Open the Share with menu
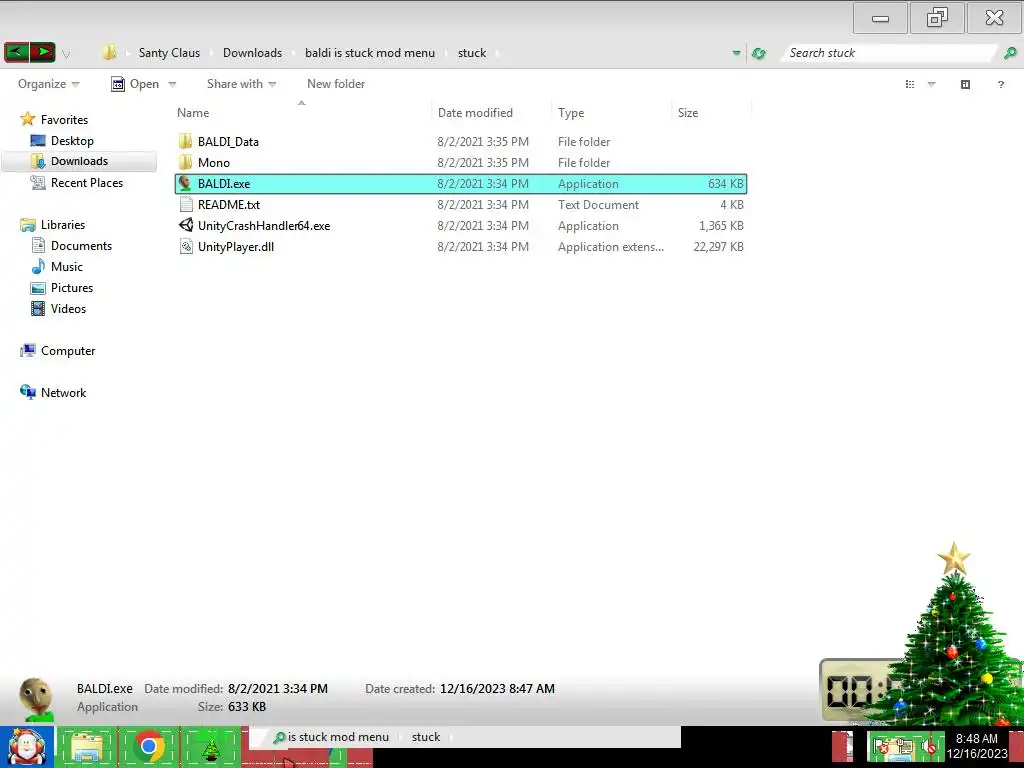Screen dimensions: 1024x768 (x=241, y=84)
